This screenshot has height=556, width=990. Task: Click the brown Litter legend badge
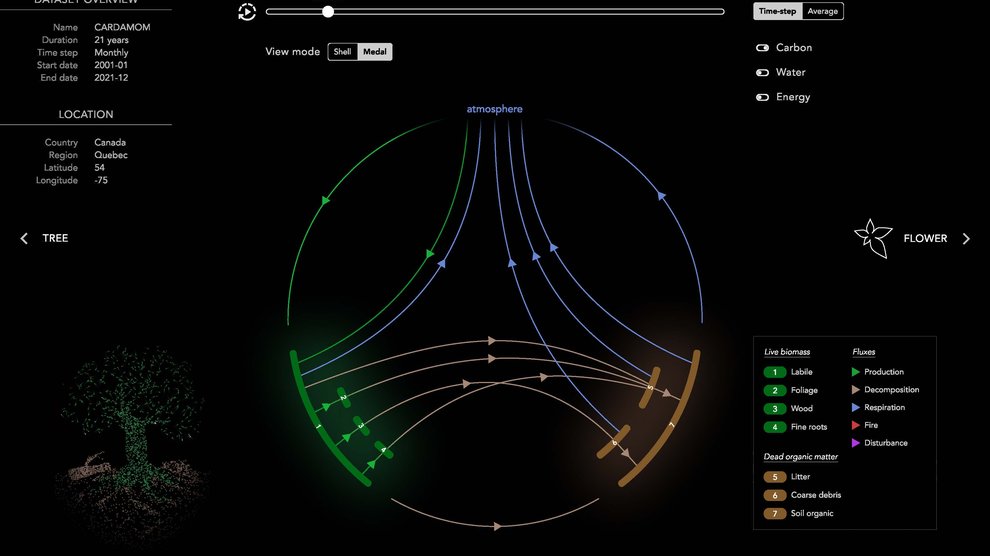coord(774,477)
